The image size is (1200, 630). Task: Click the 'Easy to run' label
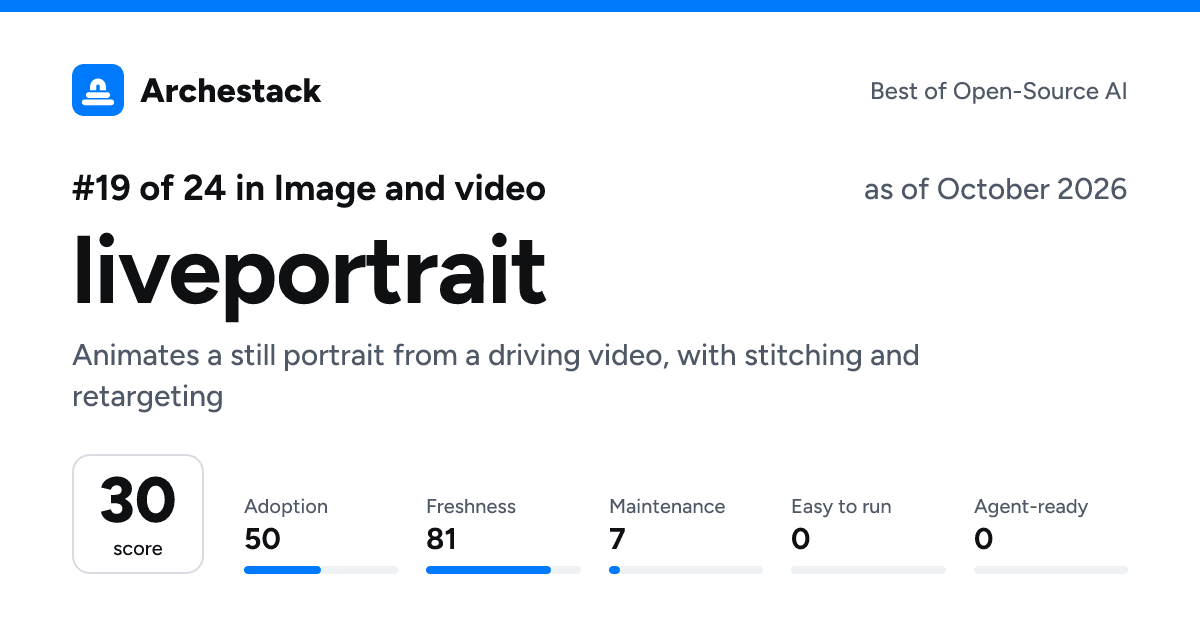[x=841, y=507]
